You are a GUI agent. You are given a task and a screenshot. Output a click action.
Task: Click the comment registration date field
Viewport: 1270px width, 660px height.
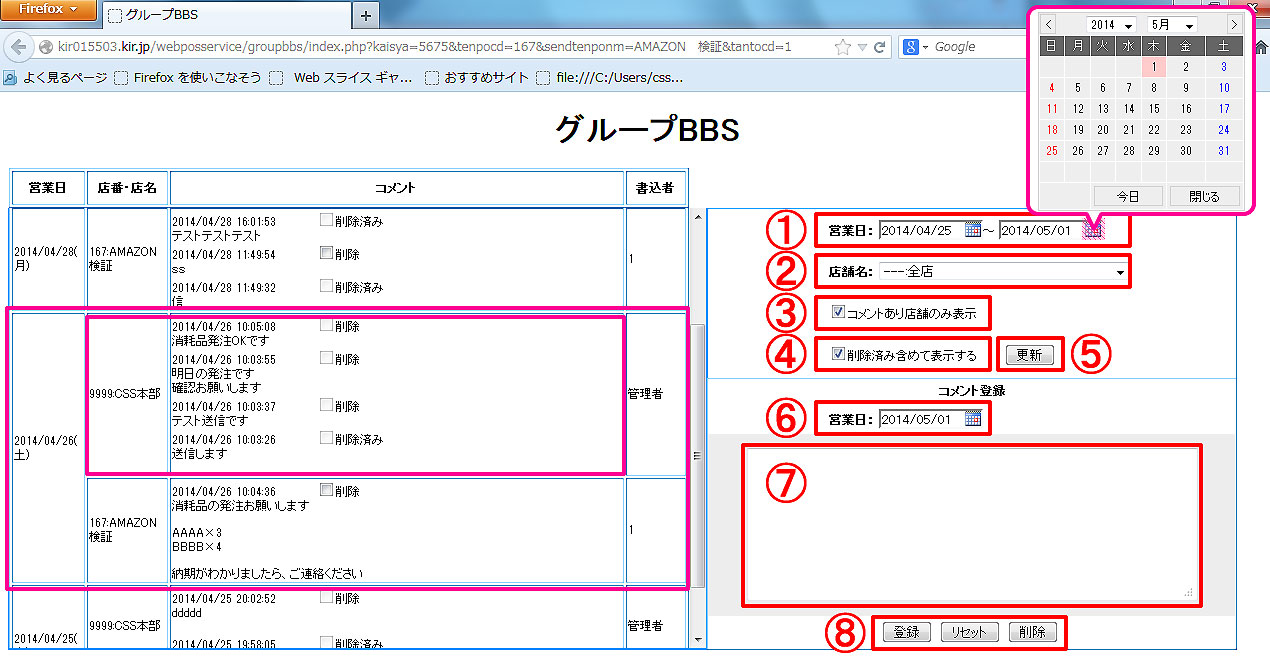[921, 419]
